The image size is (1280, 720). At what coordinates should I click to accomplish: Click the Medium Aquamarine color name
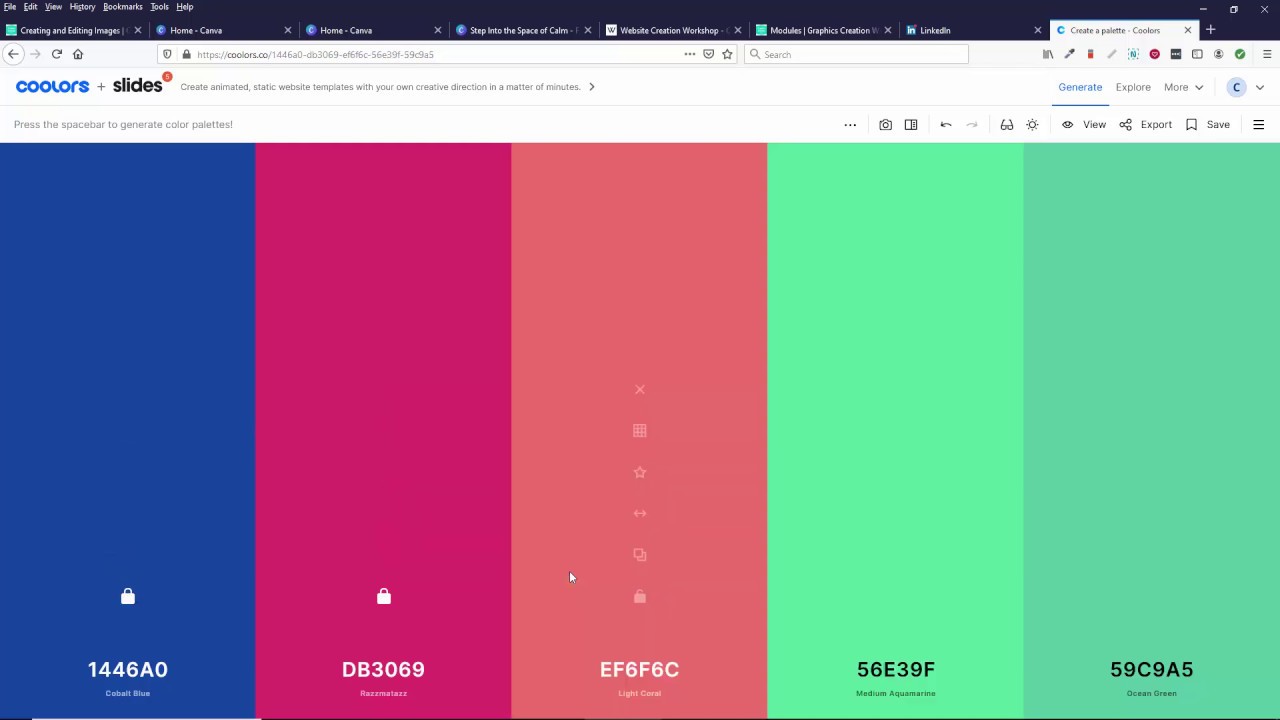pos(896,693)
